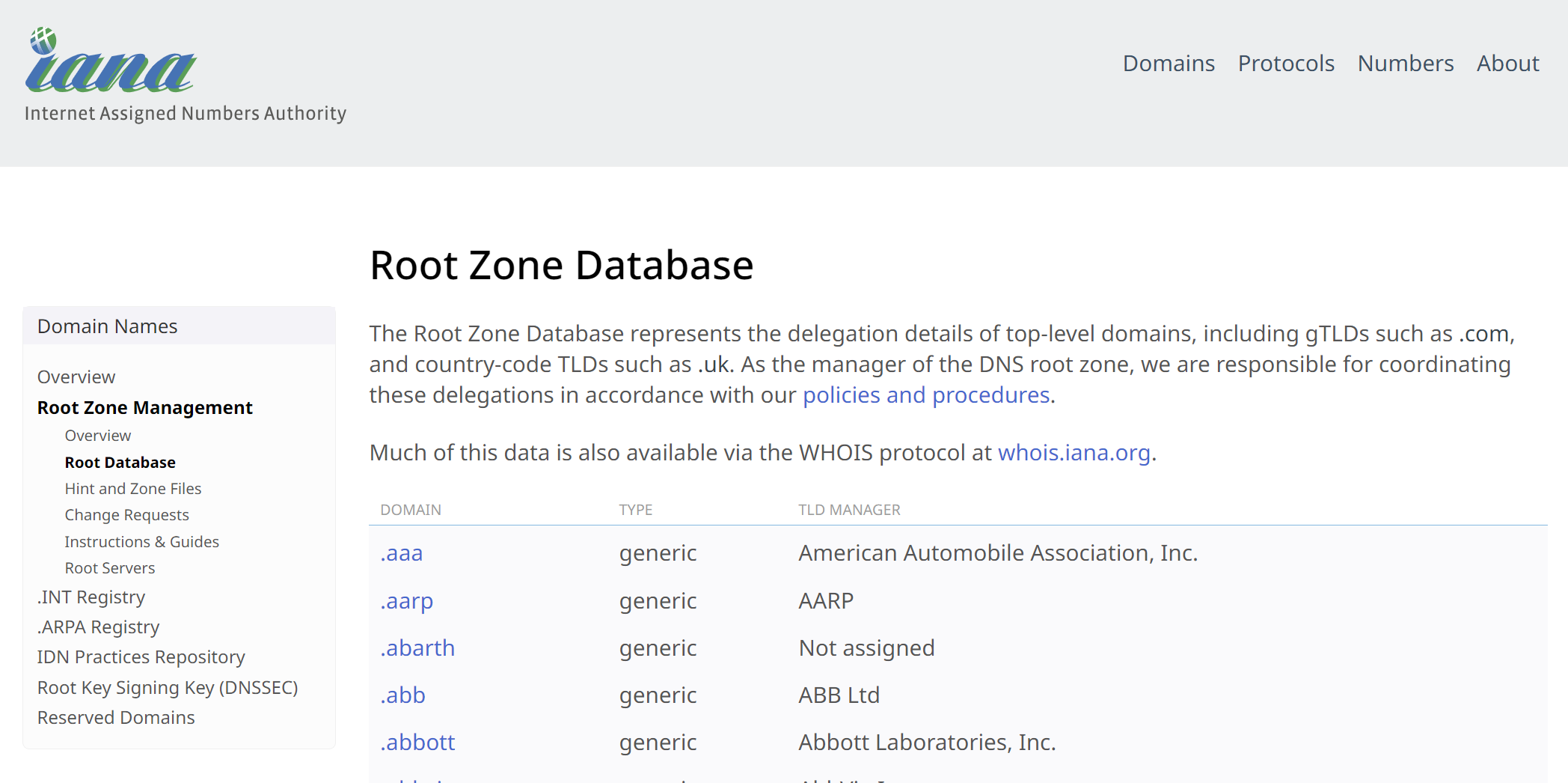The width and height of the screenshot is (1568, 783).
Task: Go to Domain Names Overview in sidebar
Action: click(76, 377)
